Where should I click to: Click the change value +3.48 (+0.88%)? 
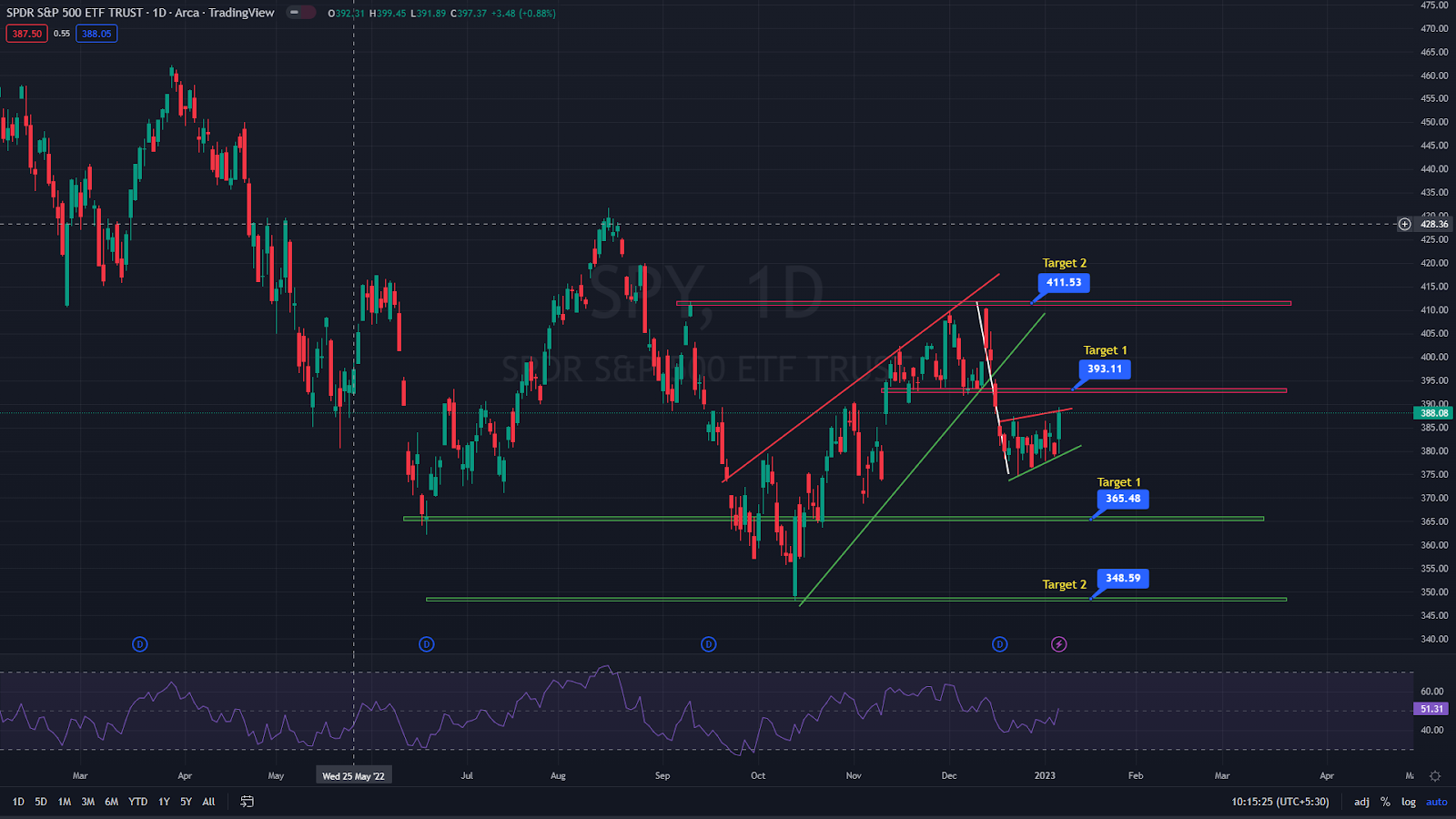[x=522, y=14]
